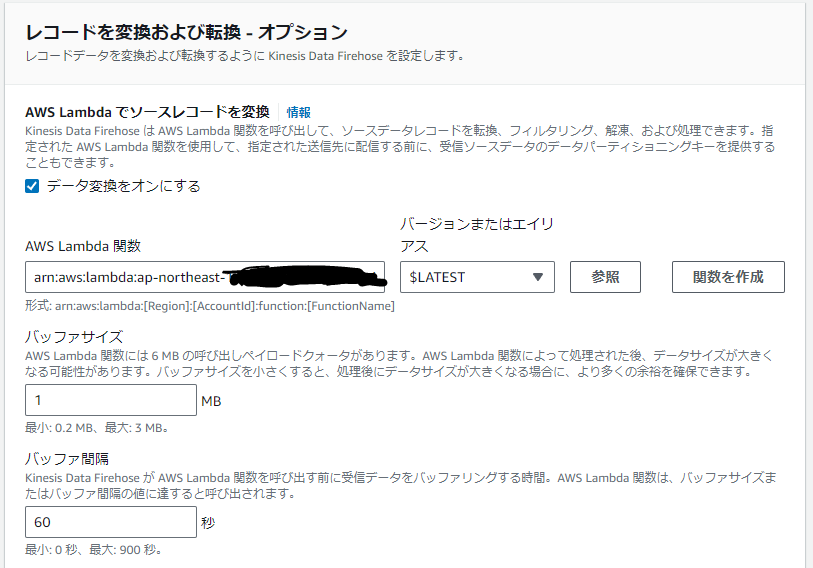Click the バージョンまたはエイリアス label
This screenshot has width=813, height=568.
click(477, 235)
